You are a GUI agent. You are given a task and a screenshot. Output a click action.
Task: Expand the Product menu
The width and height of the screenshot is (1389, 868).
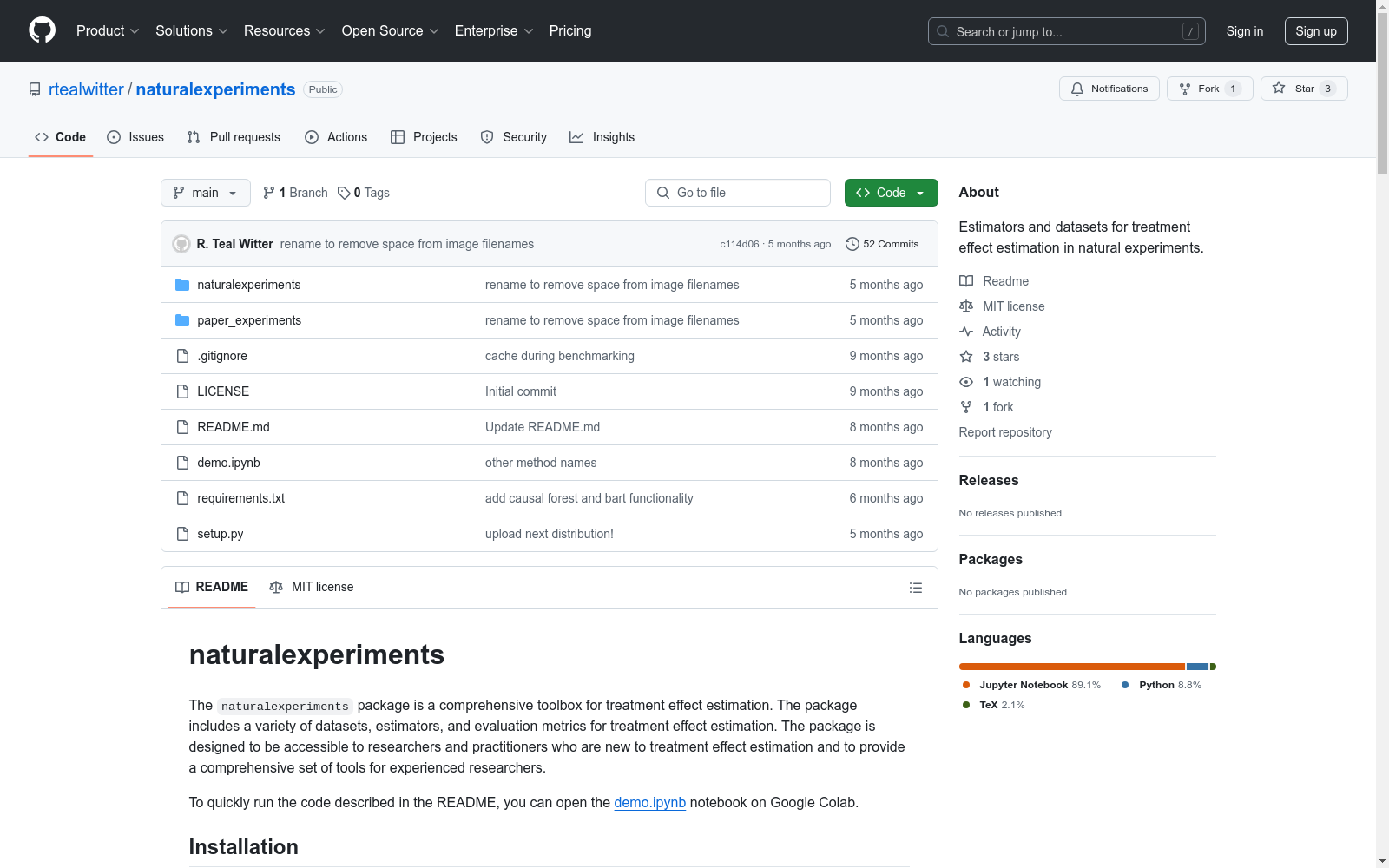[x=108, y=31]
